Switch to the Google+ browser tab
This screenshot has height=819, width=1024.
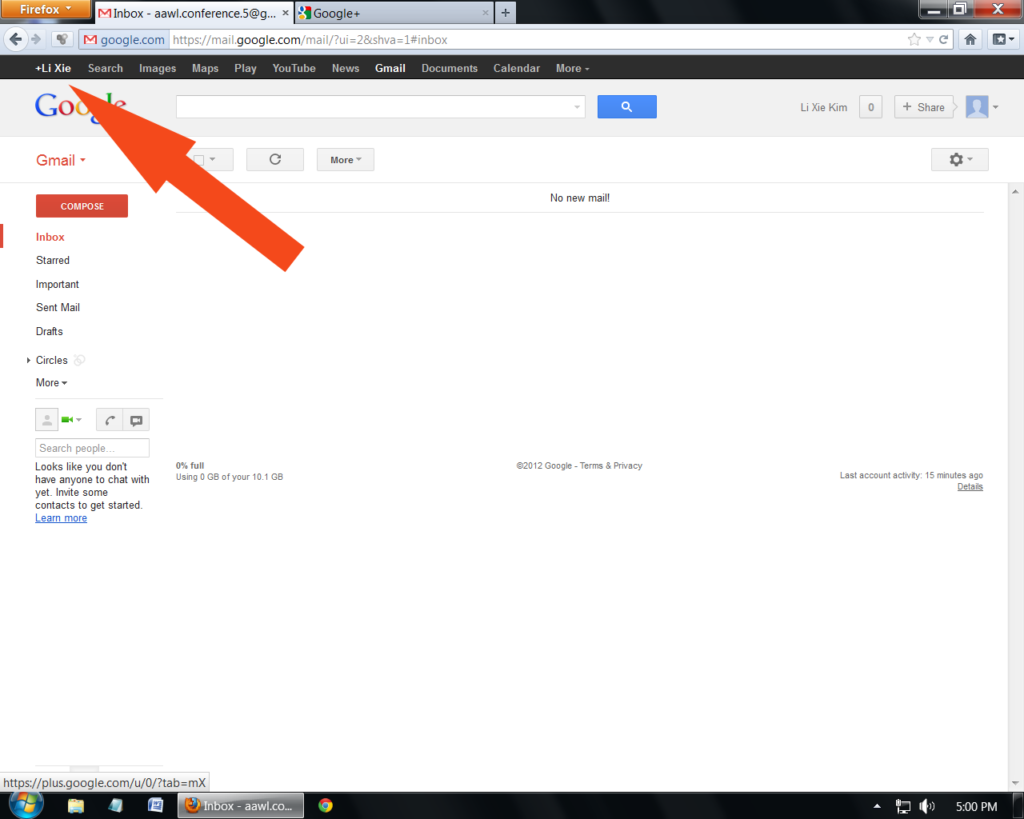click(394, 13)
